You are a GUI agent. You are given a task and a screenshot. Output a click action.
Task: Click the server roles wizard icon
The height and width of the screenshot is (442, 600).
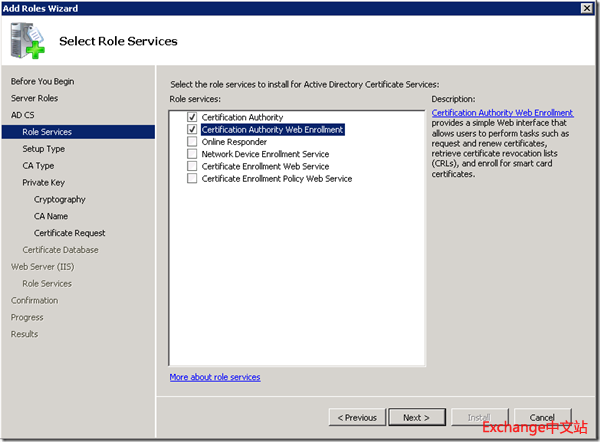28,41
